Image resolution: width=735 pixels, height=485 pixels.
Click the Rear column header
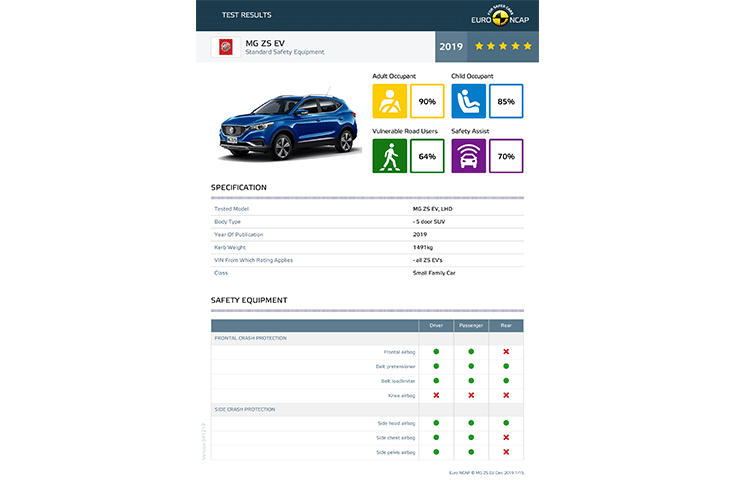506,325
